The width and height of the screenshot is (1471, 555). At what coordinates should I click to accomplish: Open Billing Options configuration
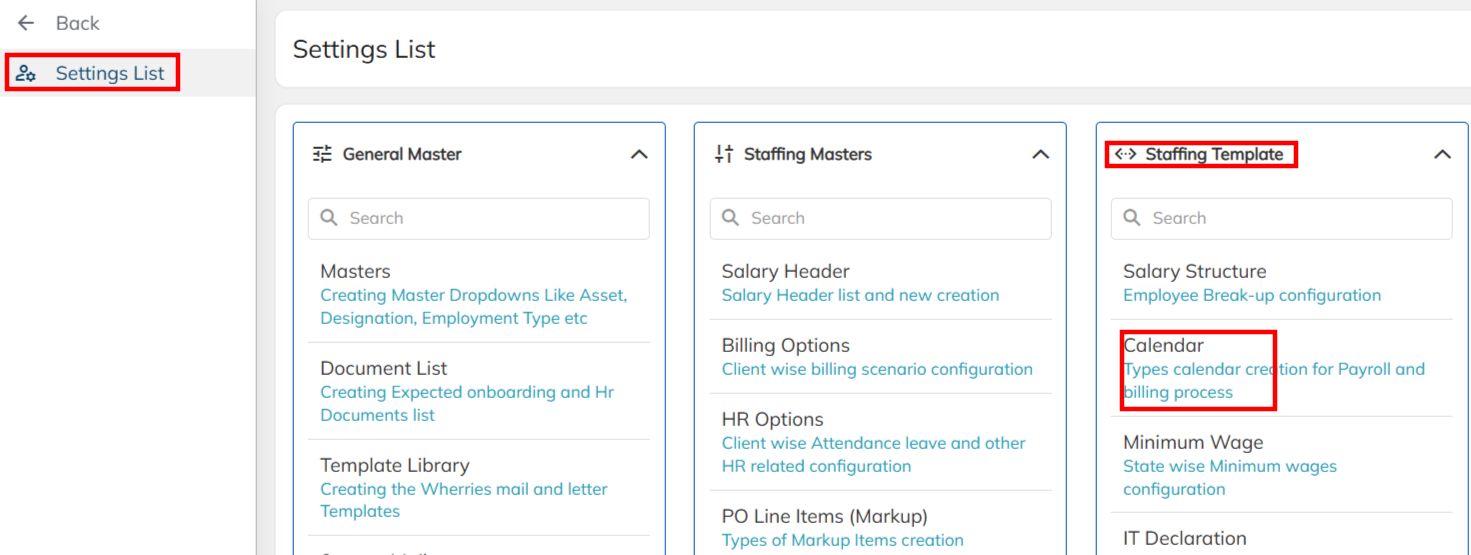point(785,346)
